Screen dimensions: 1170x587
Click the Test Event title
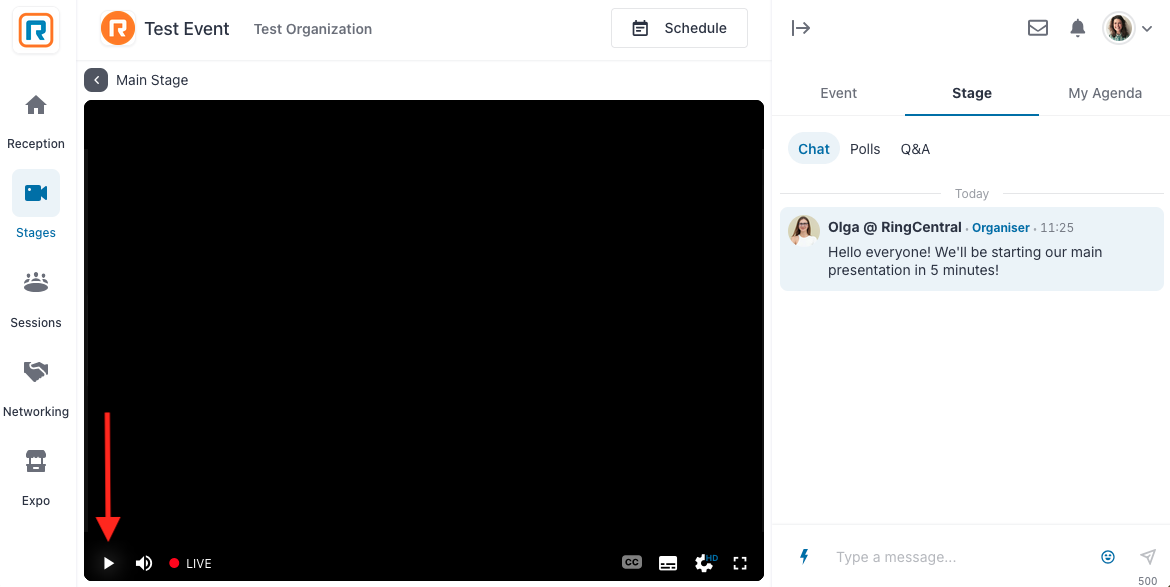click(x=187, y=29)
